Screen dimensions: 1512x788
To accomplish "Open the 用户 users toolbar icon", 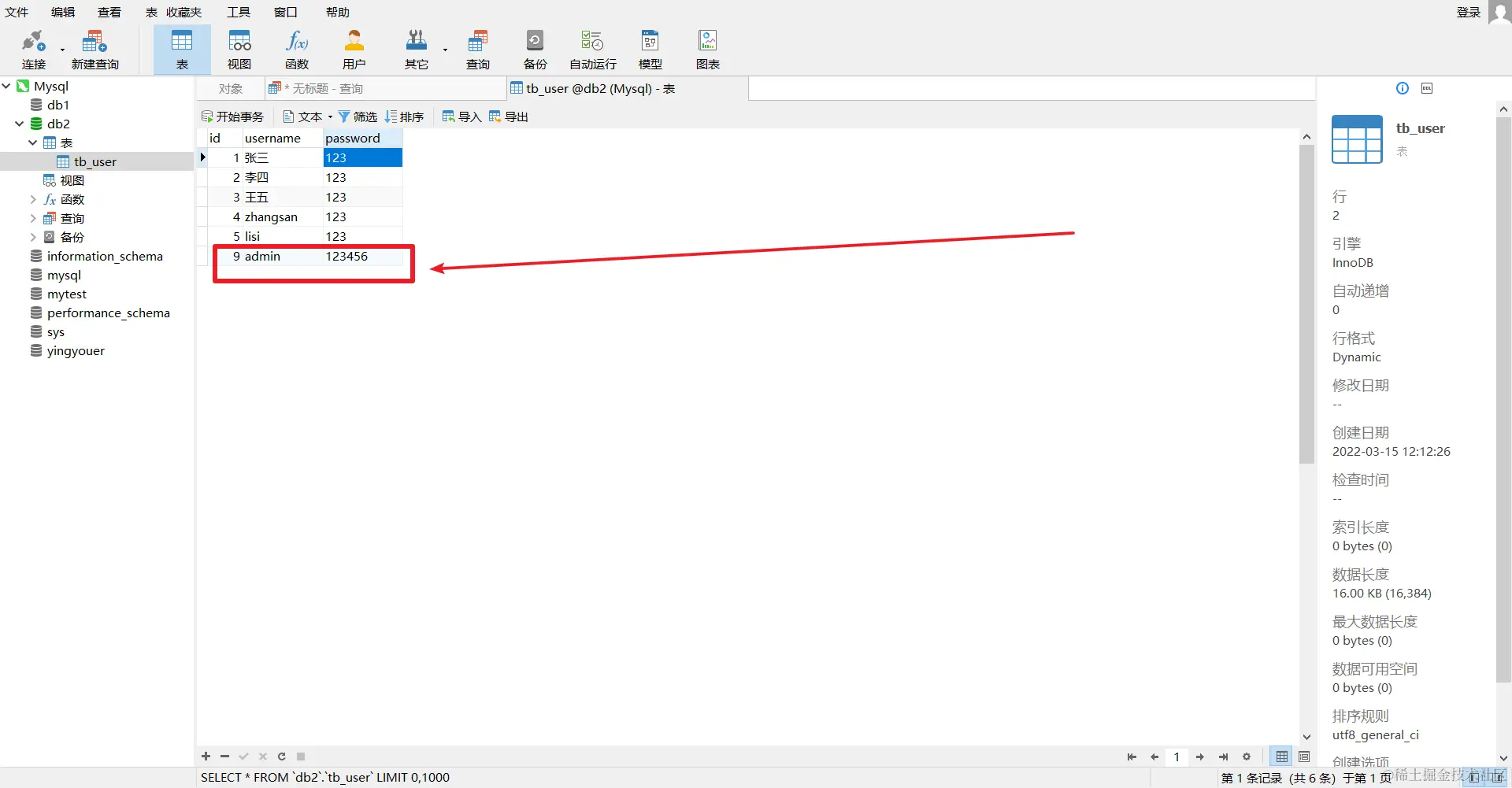I will pyautogui.click(x=354, y=49).
